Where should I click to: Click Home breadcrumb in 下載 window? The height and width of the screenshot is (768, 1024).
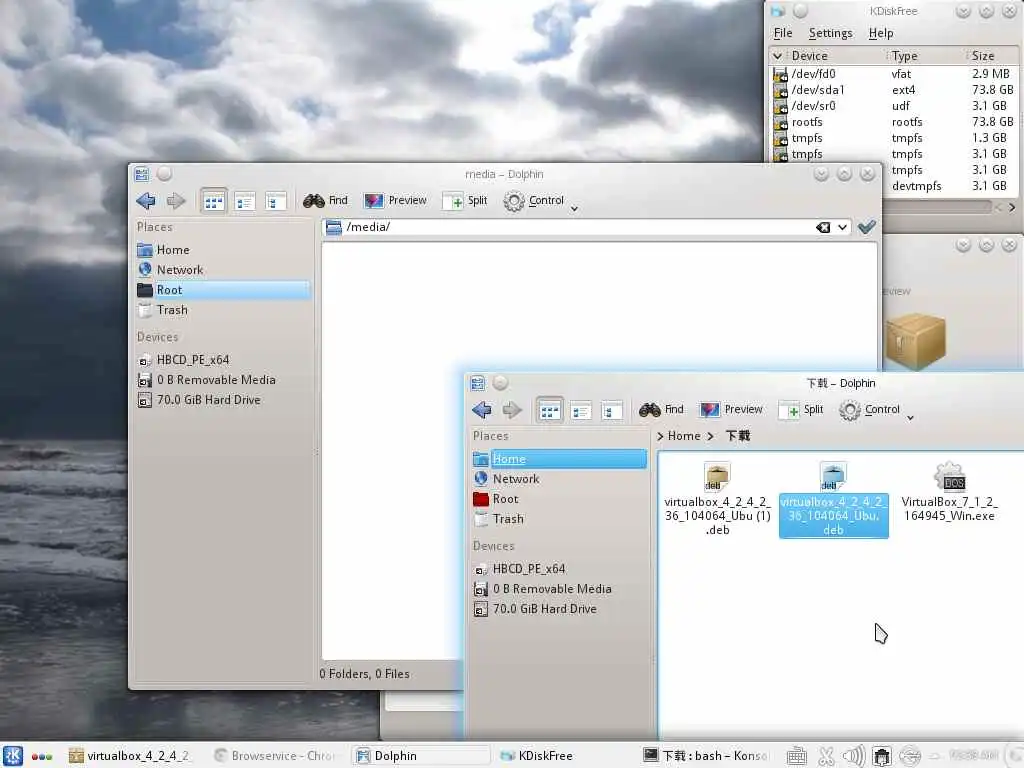[x=684, y=436]
